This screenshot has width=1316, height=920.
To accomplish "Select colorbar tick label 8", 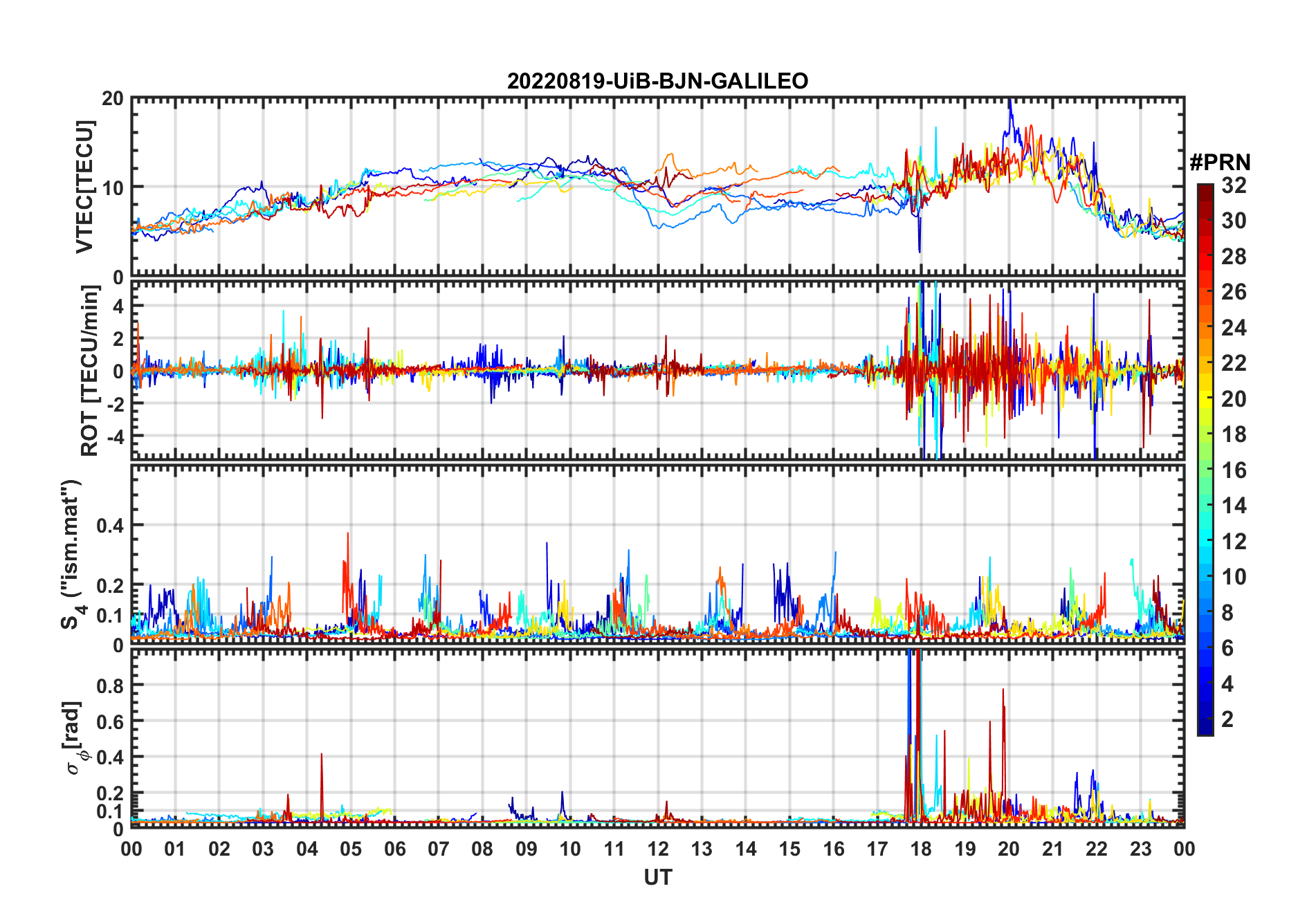I will (1227, 613).
